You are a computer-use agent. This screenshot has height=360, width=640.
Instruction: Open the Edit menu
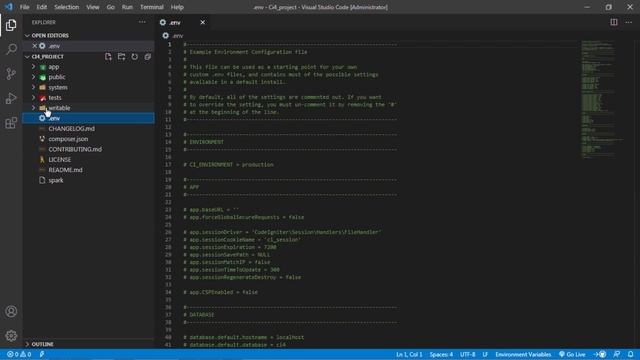point(42,7)
